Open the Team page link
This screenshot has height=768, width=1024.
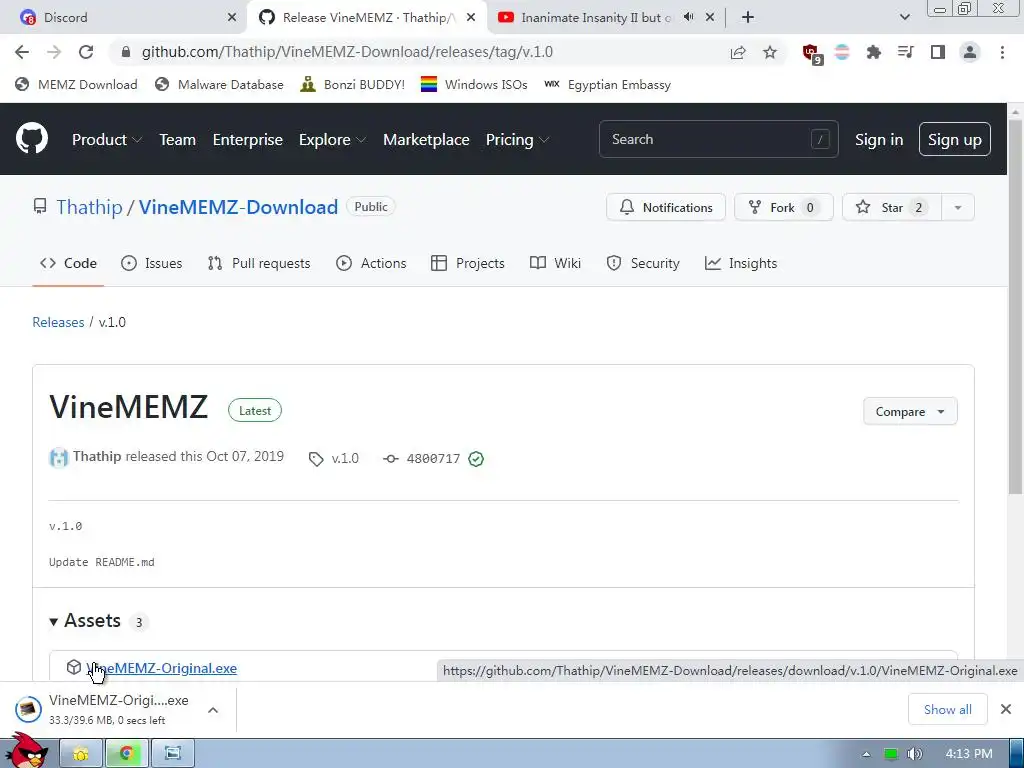click(x=178, y=140)
